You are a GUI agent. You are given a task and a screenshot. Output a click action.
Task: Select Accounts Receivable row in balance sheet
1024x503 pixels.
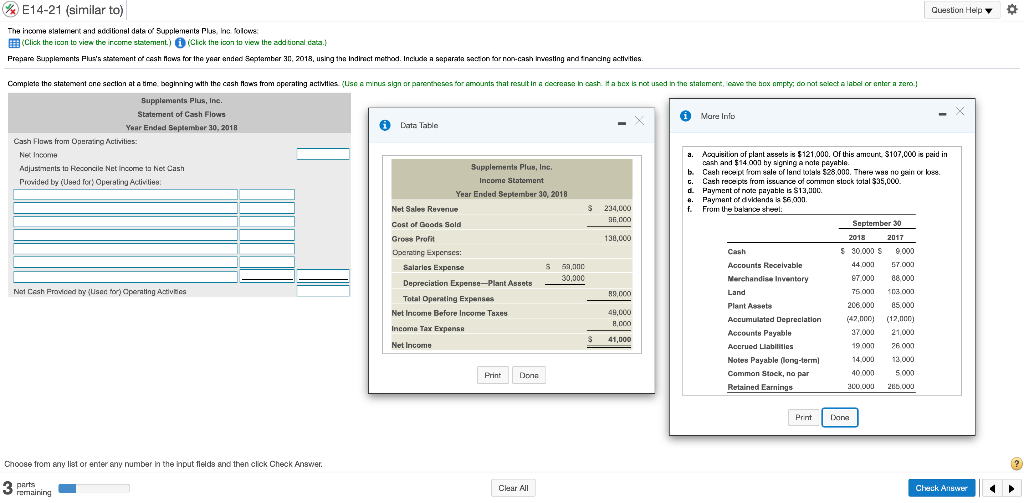pos(765,265)
